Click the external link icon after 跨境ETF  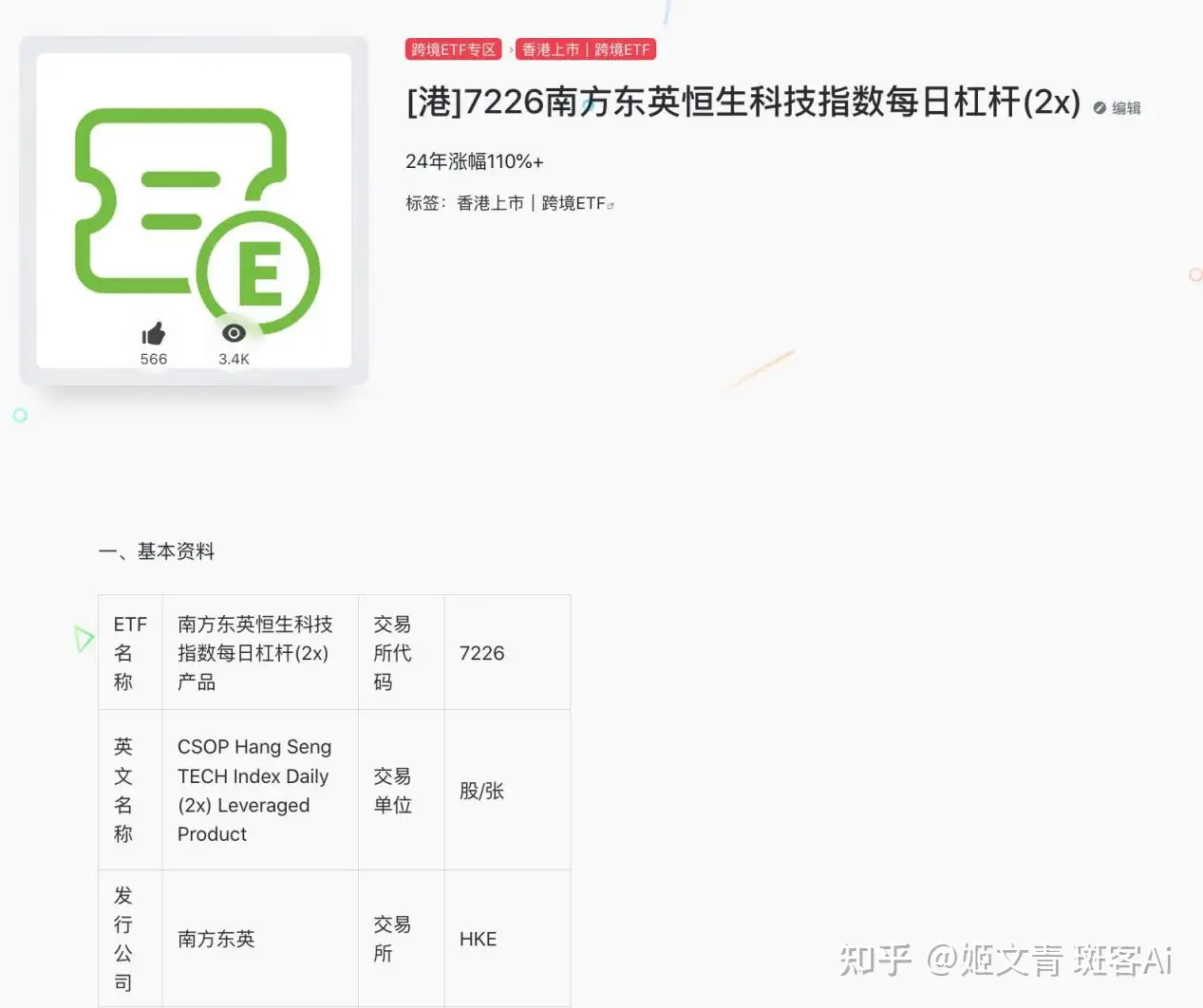click(x=611, y=205)
